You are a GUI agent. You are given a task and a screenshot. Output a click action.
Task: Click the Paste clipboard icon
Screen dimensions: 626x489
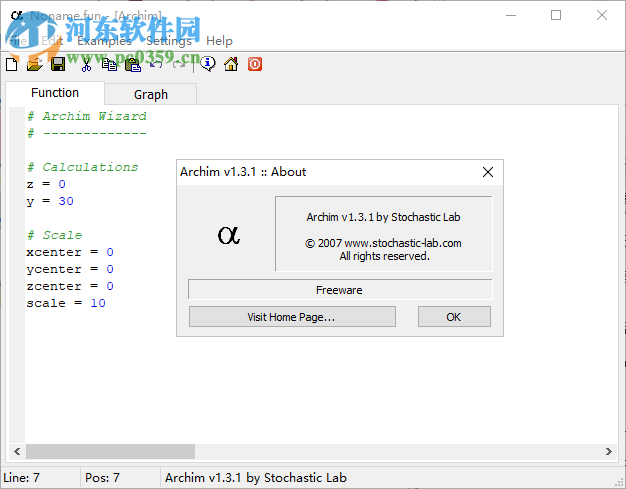tap(133, 64)
